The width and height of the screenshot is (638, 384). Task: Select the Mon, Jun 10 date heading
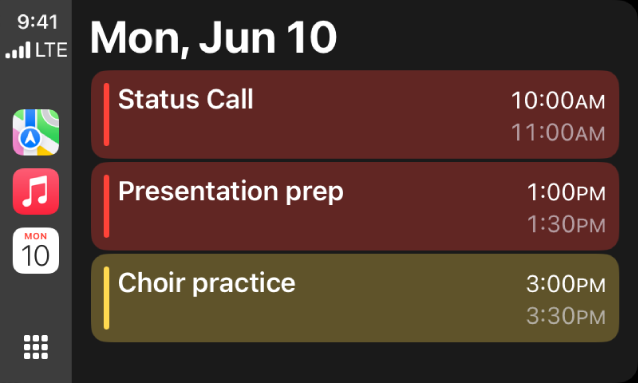pos(213,37)
